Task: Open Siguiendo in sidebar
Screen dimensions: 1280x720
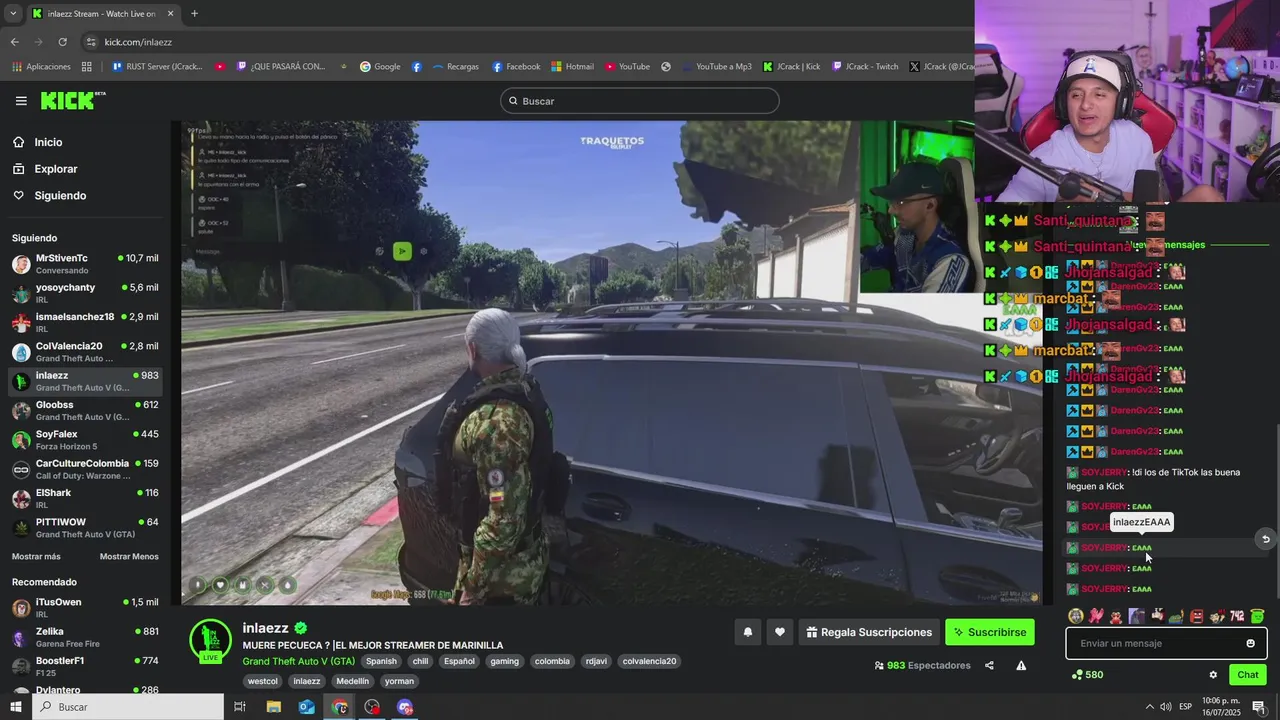Action: pyautogui.click(x=60, y=196)
